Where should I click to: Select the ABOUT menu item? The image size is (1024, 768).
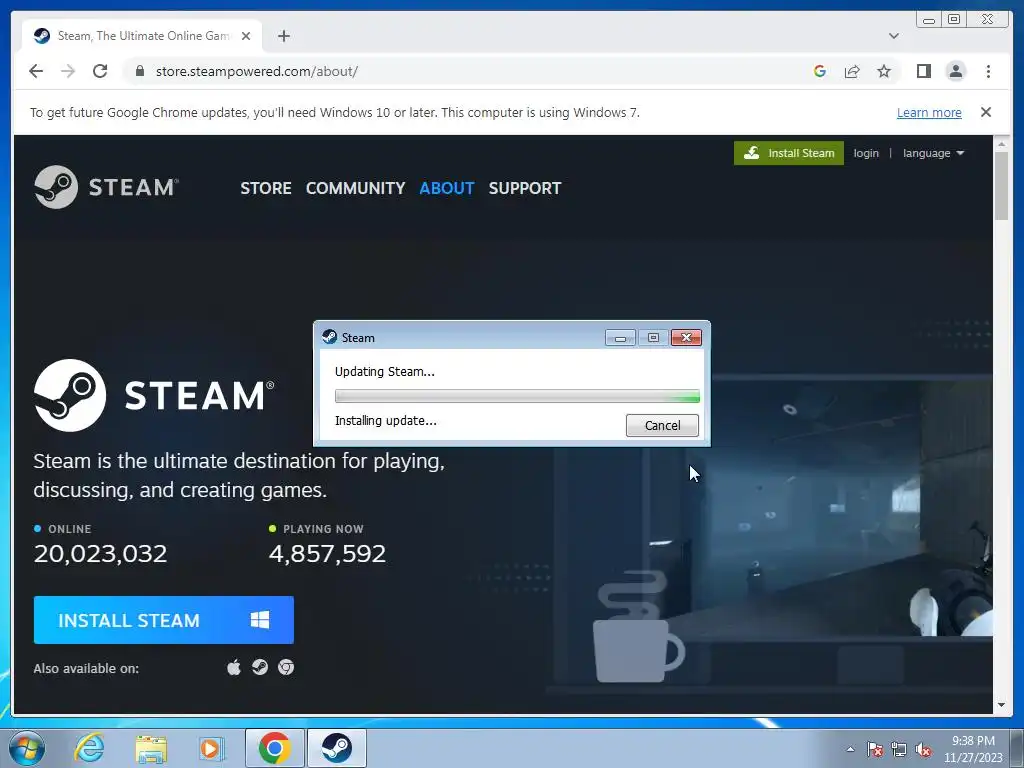(447, 188)
